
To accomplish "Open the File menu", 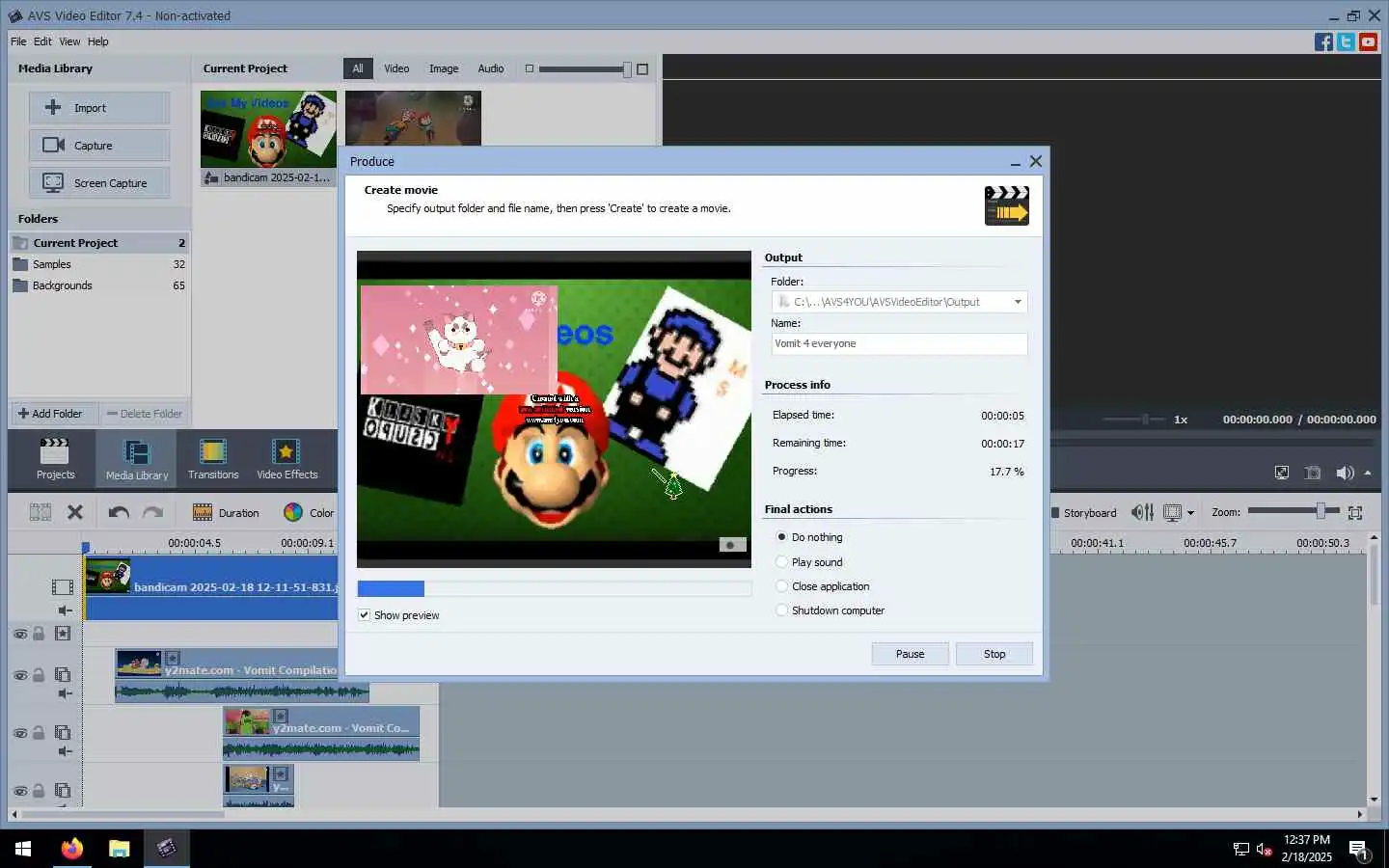I will coord(18,41).
